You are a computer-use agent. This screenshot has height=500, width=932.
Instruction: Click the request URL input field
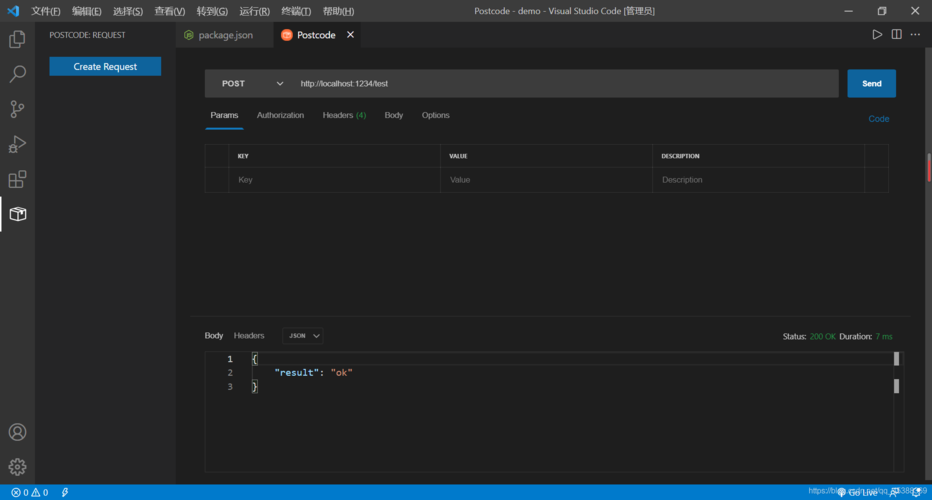566,83
